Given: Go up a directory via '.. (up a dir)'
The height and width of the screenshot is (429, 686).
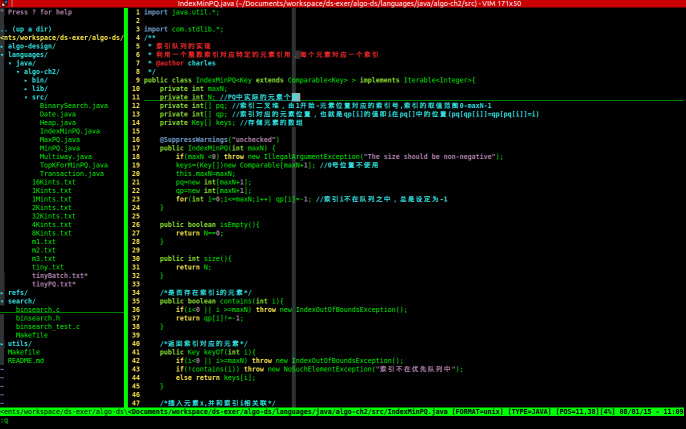Looking at the screenshot, I should [26, 29].
